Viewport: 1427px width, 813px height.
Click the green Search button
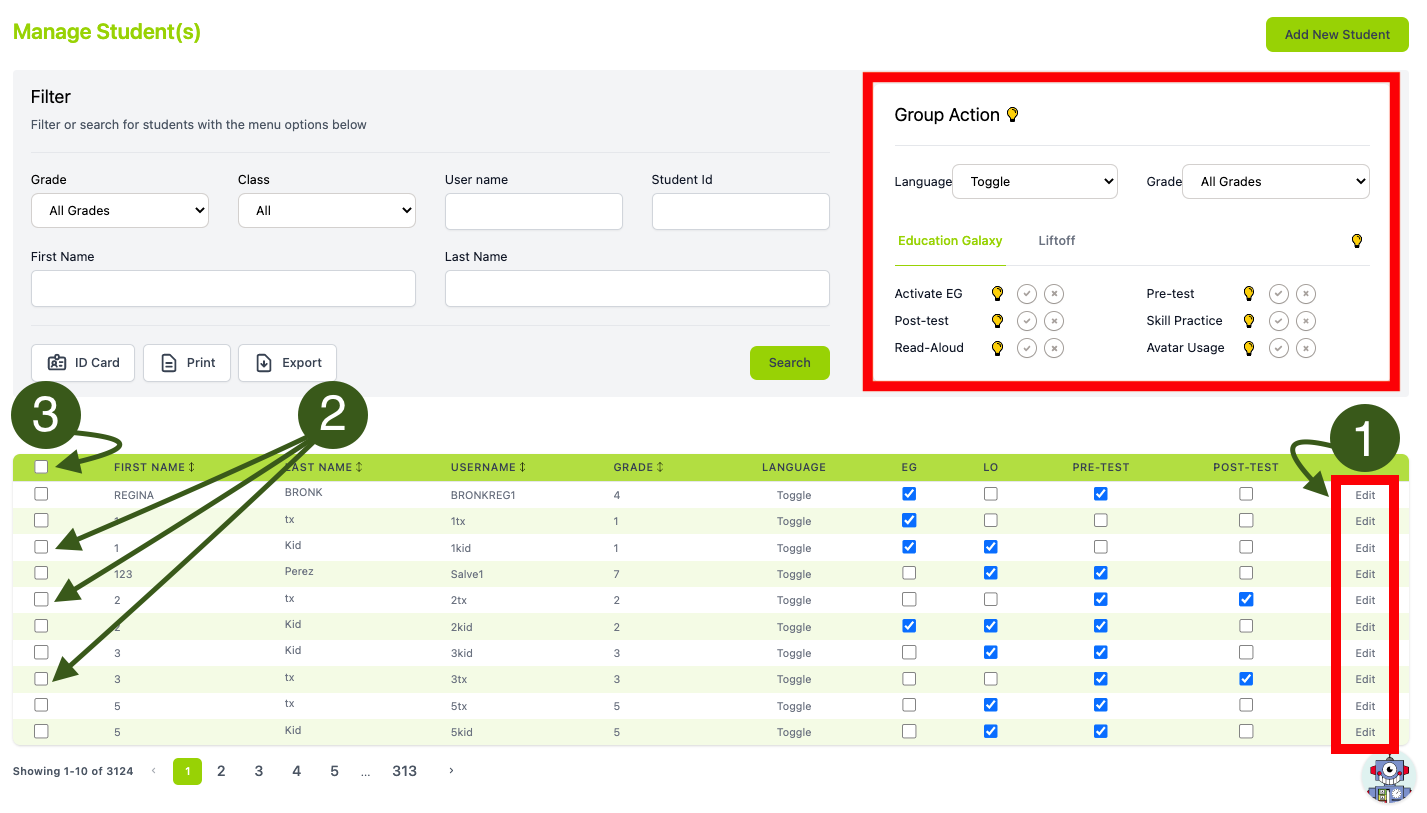pos(790,363)
